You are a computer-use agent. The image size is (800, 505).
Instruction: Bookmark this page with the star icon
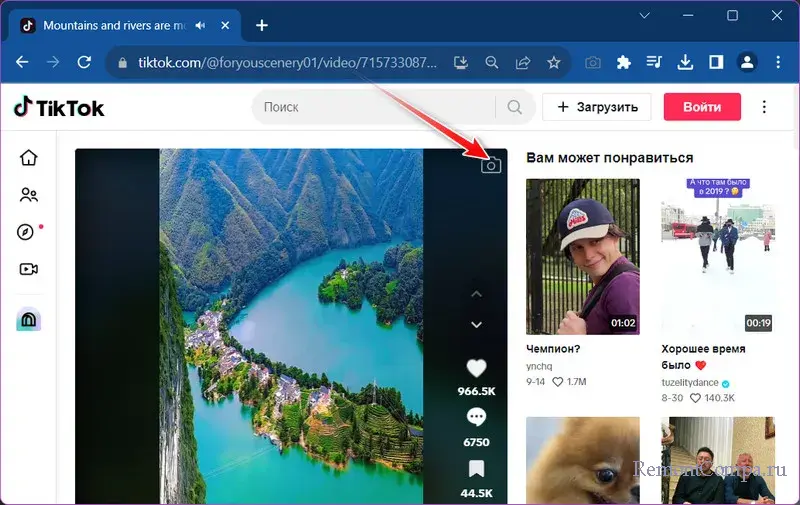click(553, 63)
